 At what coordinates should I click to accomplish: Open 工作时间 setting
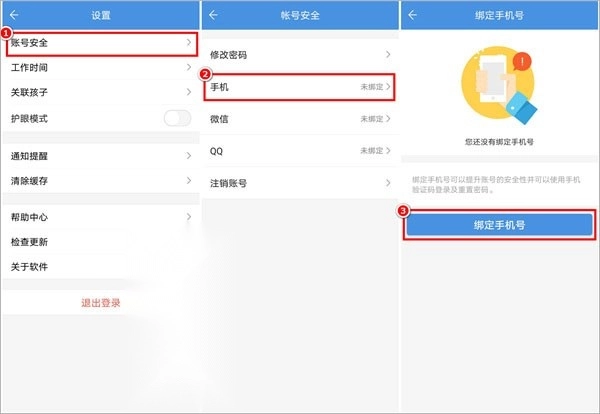click(x=100, y=68)
